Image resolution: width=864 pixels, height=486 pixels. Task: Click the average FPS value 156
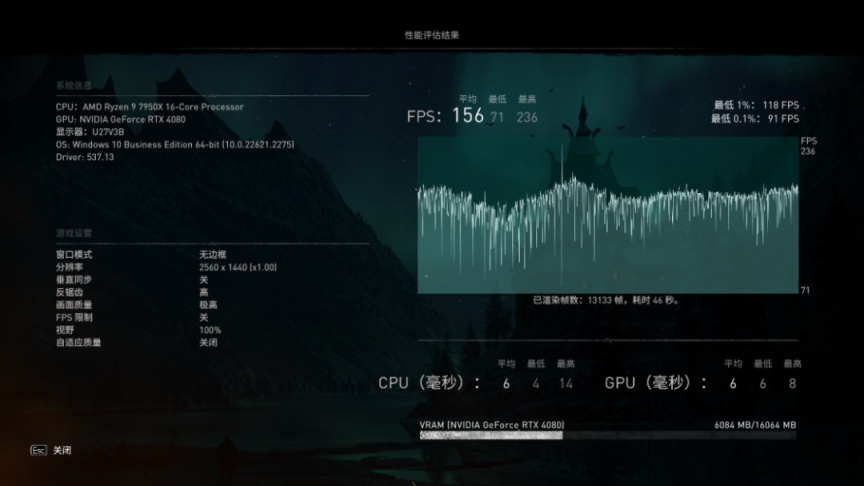pyautogui.click(x=468, y=116)
